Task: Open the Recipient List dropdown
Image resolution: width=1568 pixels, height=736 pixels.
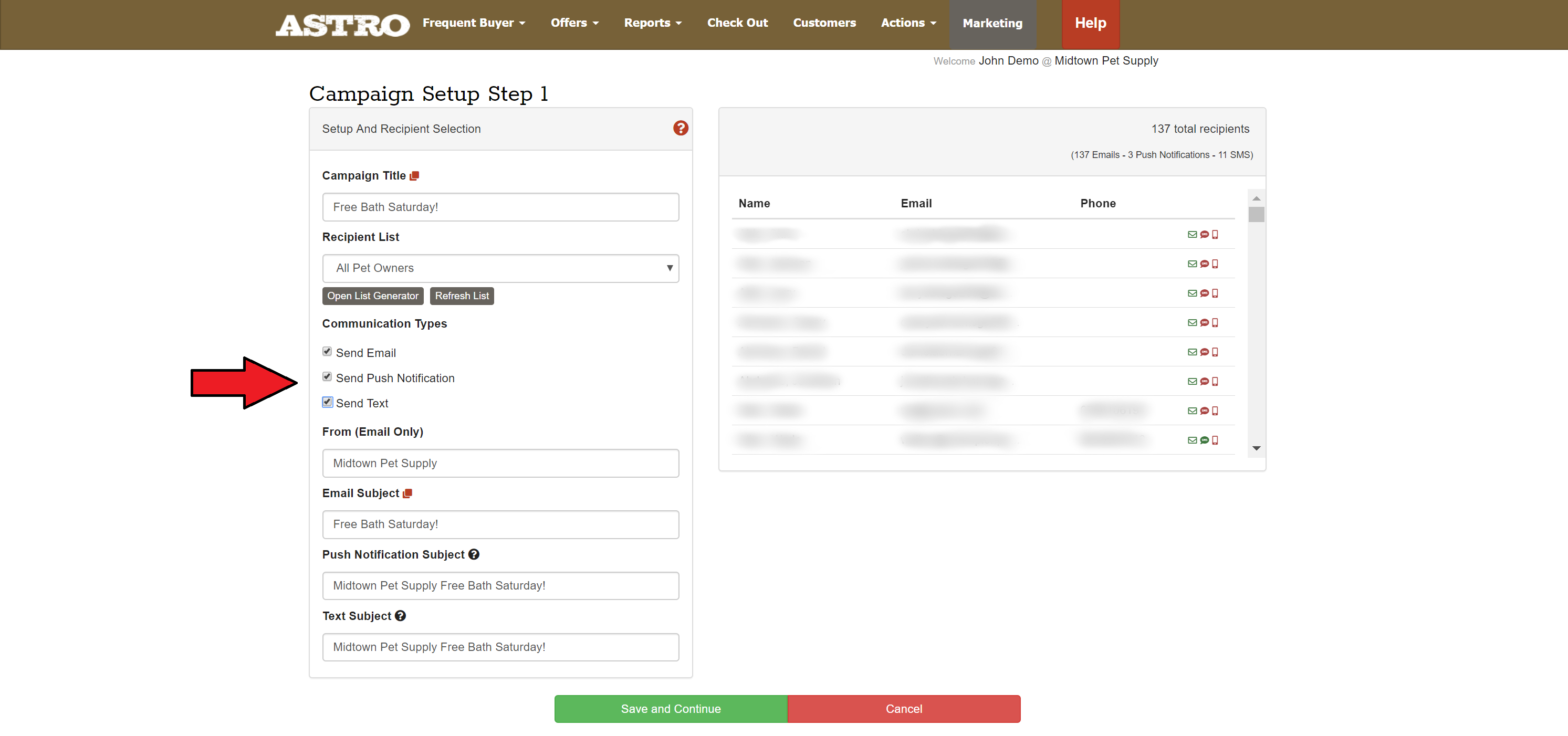Action: tap(500, 268)
